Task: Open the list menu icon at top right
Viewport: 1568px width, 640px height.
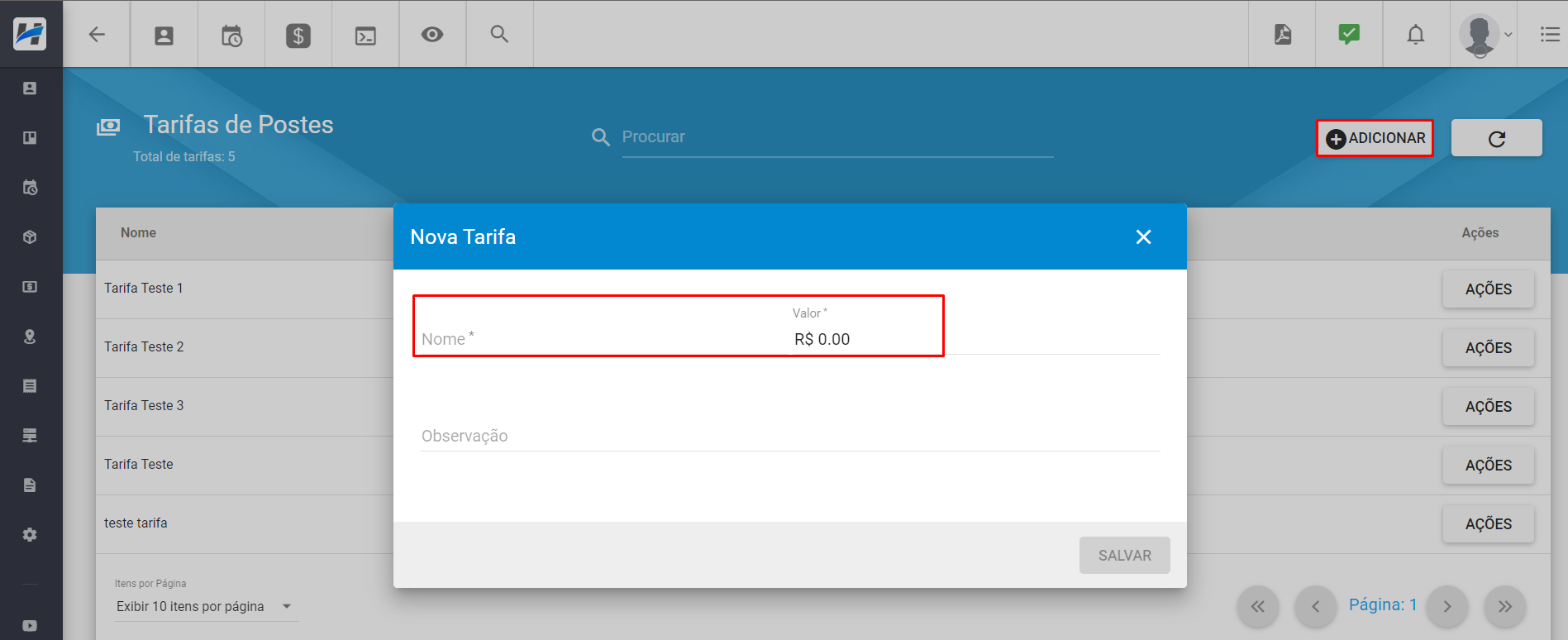Action: pos(1550,34)
